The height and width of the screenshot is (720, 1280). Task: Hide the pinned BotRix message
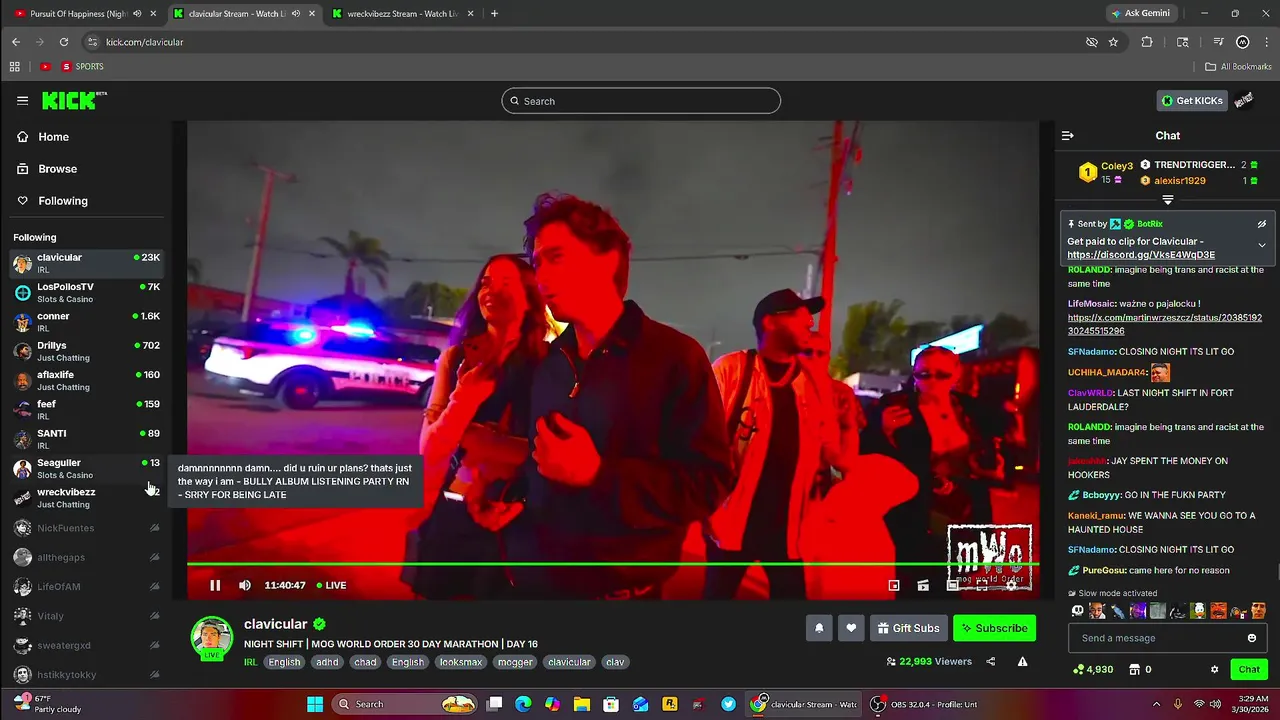click(x=1262, y=224)
